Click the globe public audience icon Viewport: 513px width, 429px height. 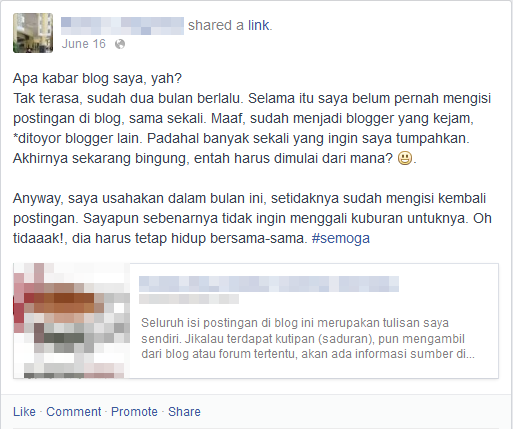[x=120, y=44]
